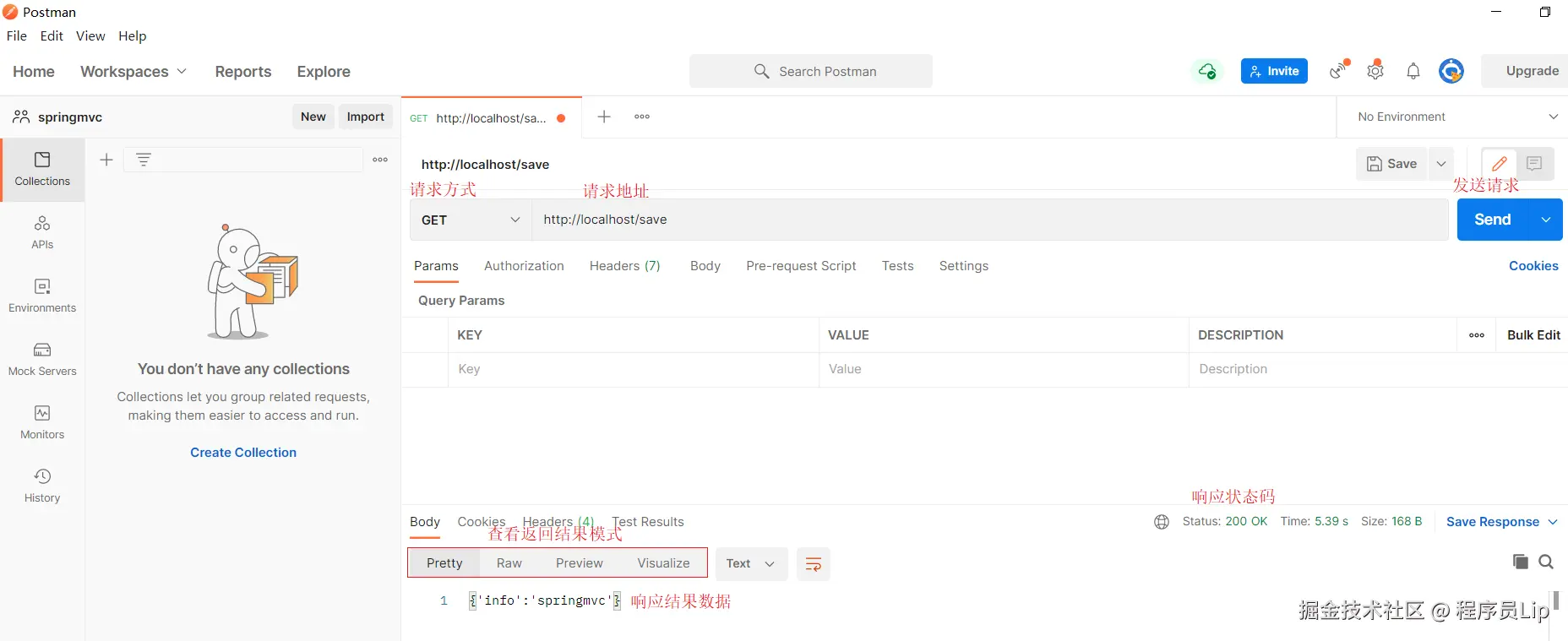This screenshot has width=1568, height=641.
Task: Open the response Cookies tab
Action: coord(482,522)
